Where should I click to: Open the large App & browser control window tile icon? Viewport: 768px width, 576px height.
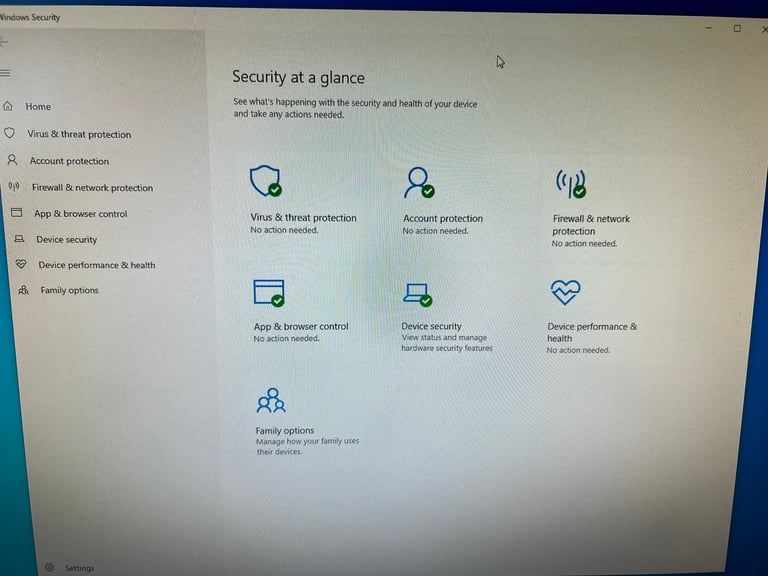pos(269,293)
